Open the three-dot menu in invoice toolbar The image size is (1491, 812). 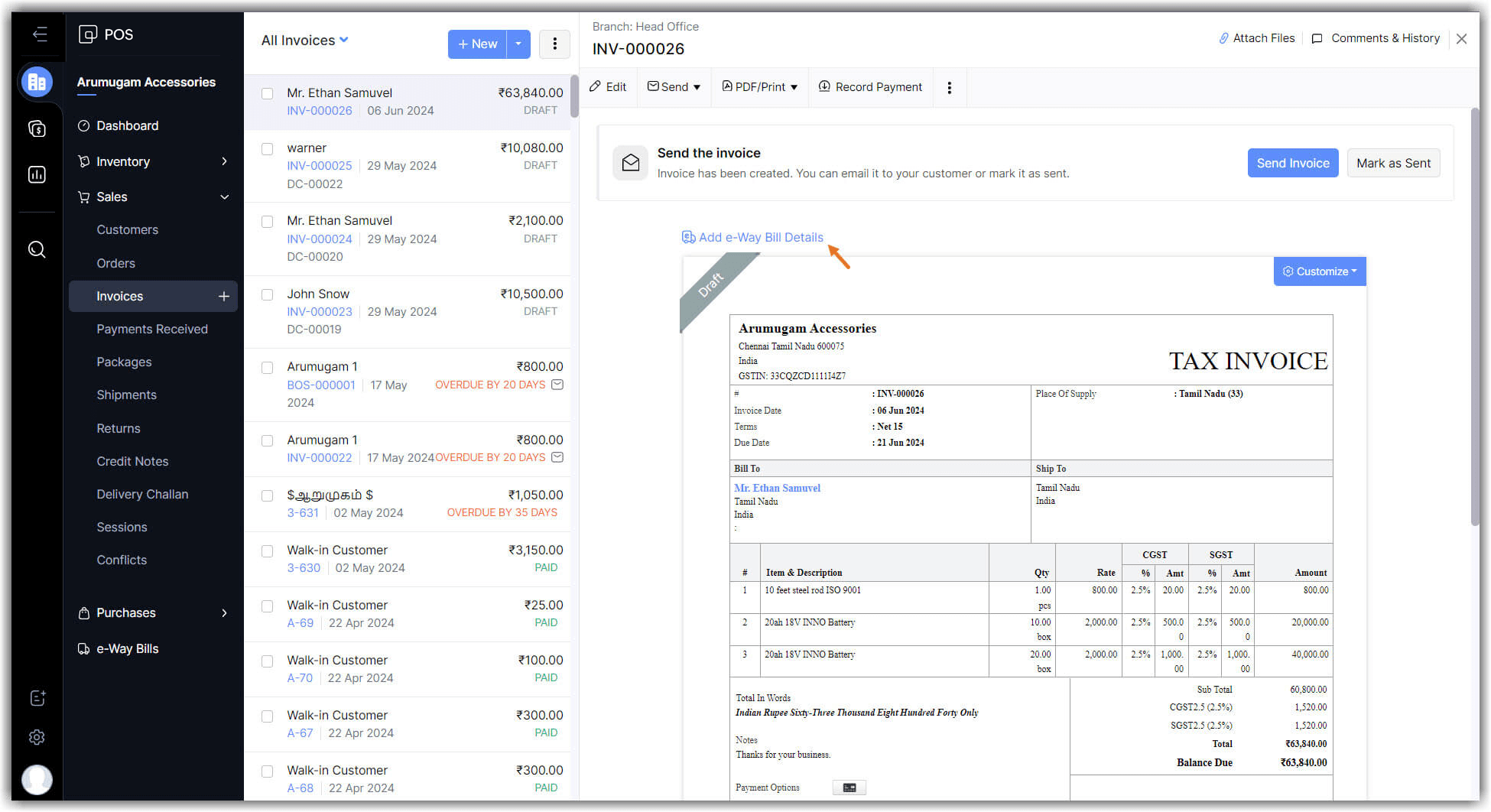click(x=949, y=88)
